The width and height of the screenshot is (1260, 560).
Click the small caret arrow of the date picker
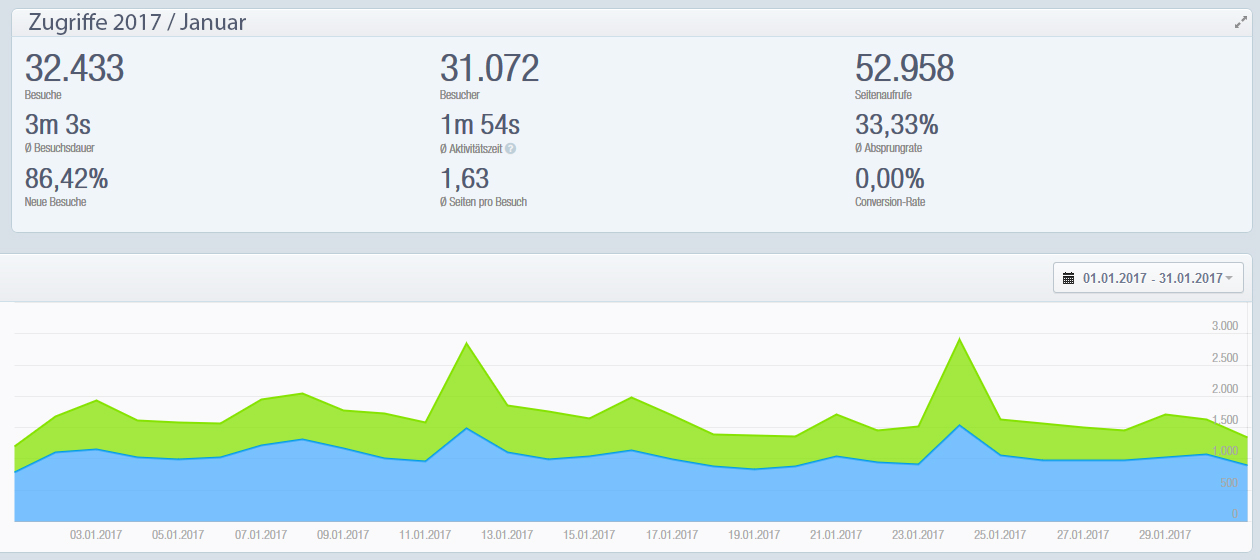pos(1229,278)
